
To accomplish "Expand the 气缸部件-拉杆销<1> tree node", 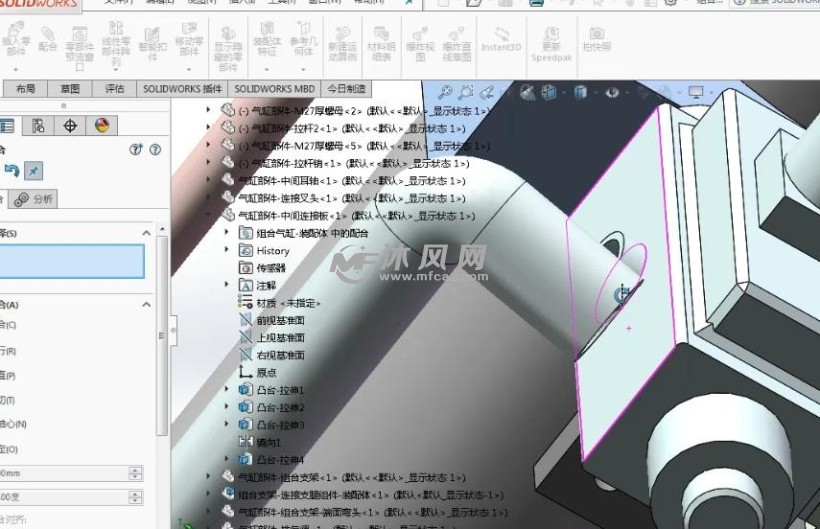I will click(x=209, y=162).
